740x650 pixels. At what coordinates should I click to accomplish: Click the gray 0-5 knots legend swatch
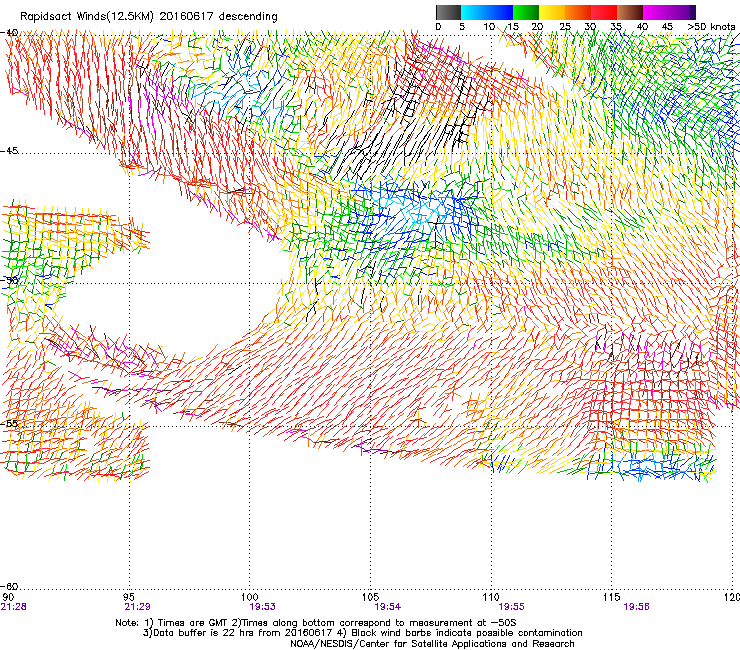click(448, 12)
